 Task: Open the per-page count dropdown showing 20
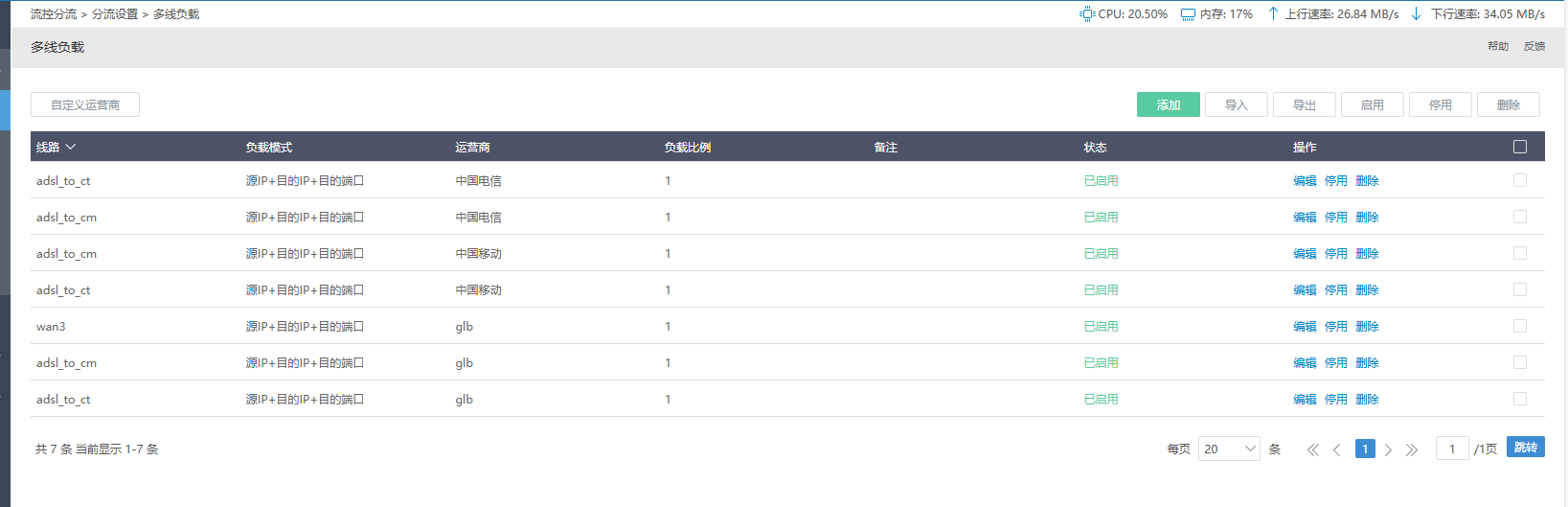(1229, 449)
